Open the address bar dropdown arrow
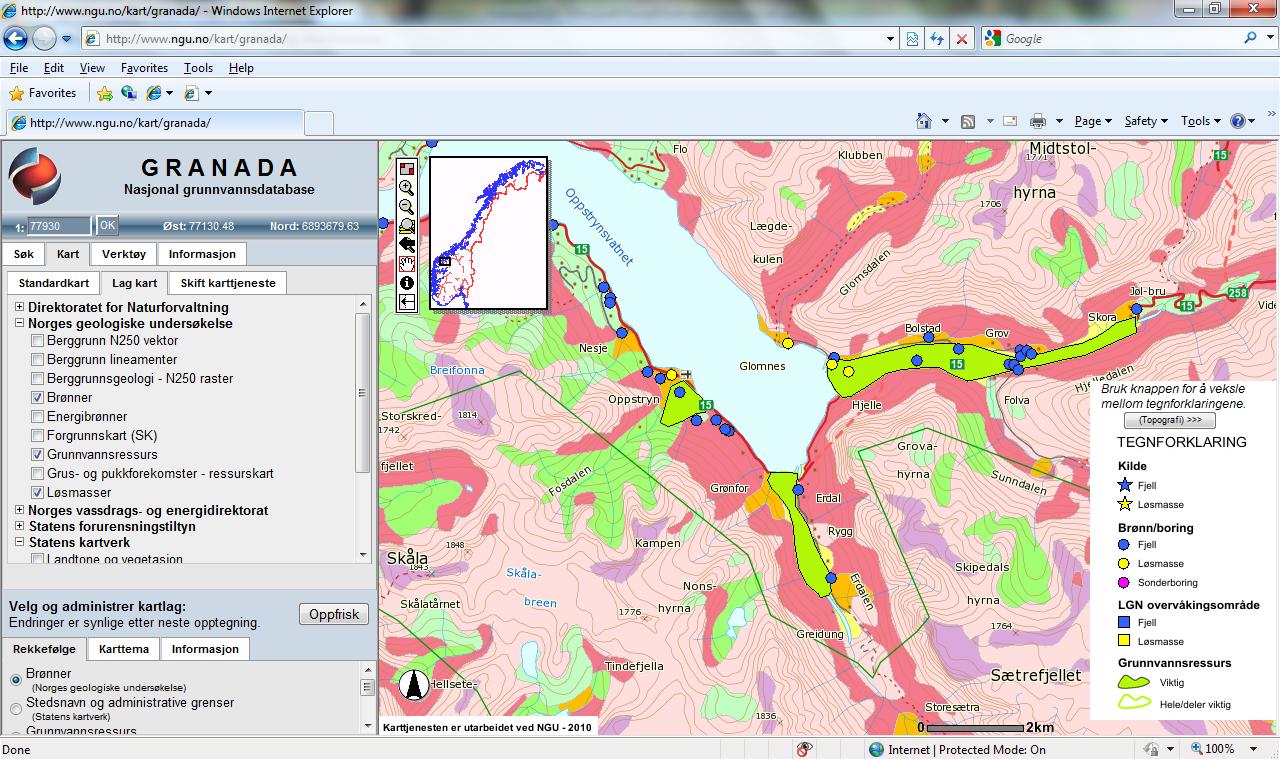The height and width of the screenshot is (760, 1280). pos(891,39)
